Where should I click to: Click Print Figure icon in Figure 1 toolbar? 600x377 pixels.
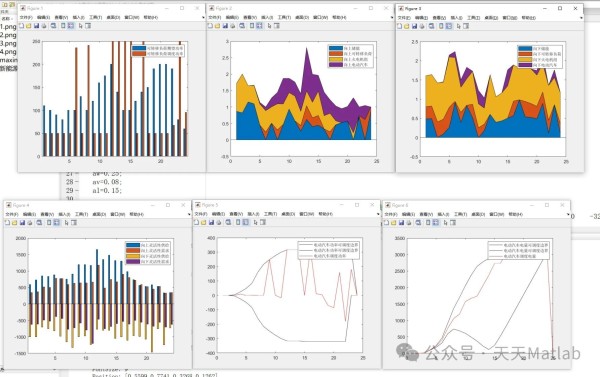(x=44, y=26)
